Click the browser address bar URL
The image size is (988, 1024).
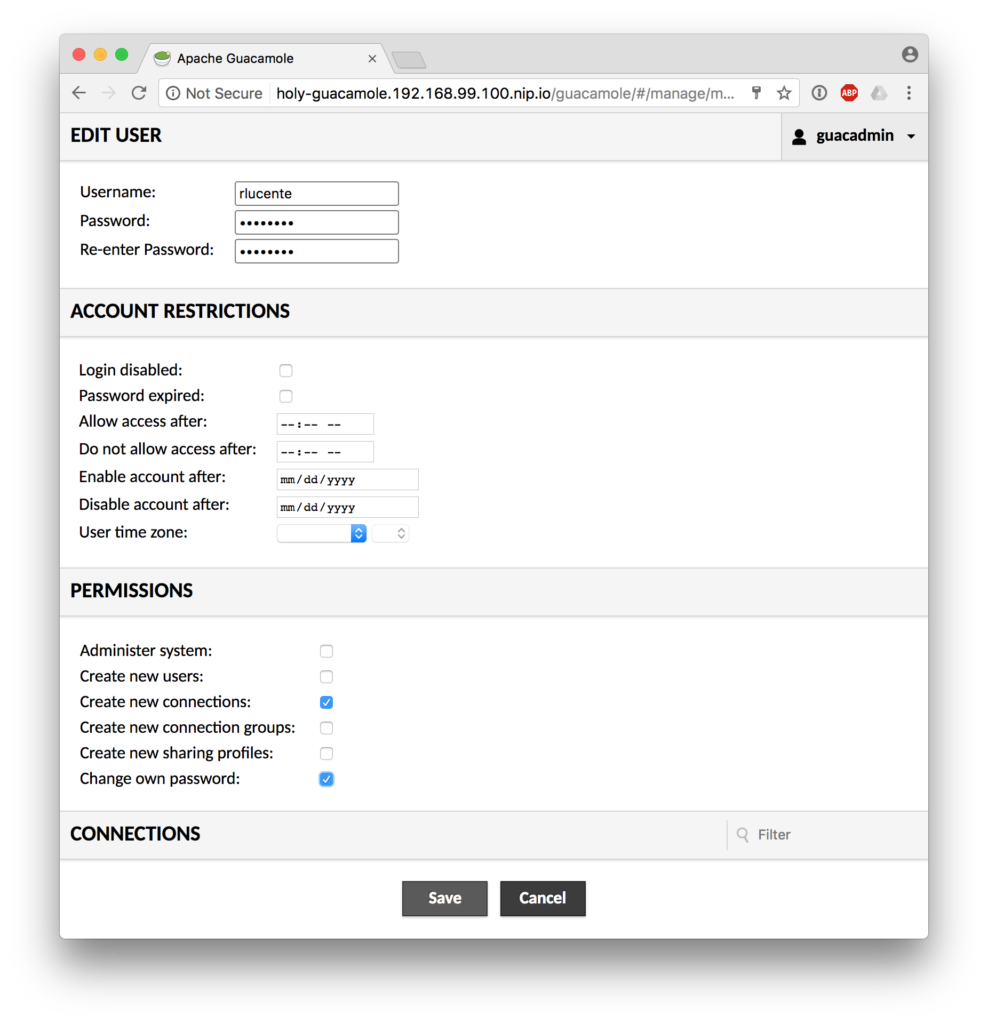[x=505, y=93]
